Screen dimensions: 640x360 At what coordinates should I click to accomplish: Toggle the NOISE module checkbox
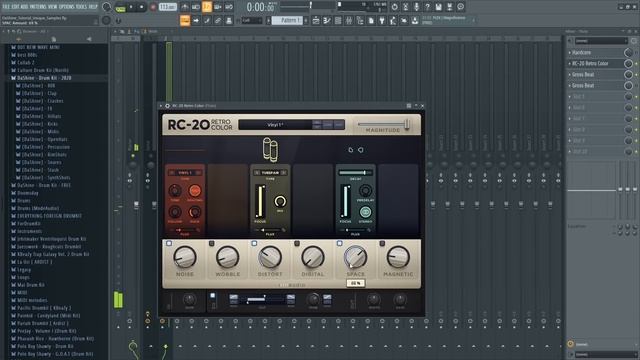[169, 243]
